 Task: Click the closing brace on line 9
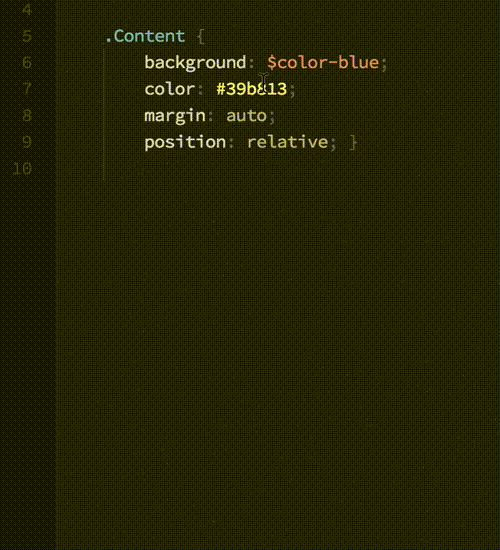[353, 143]
